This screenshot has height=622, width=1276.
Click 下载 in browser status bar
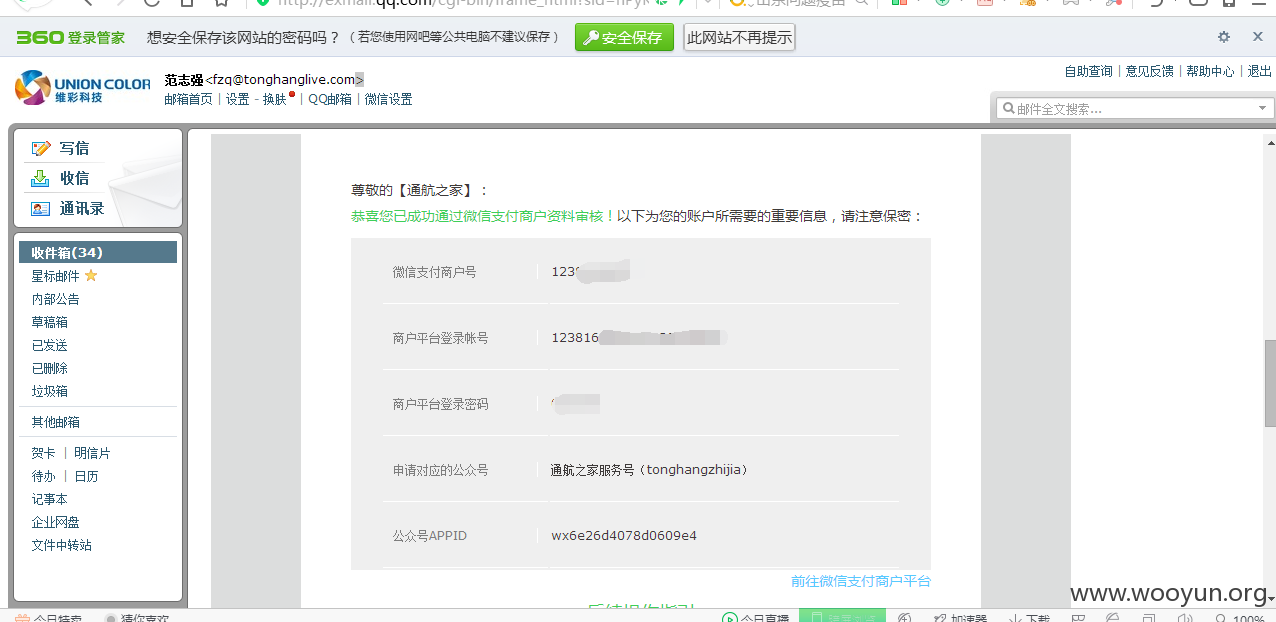click(x=1029, y=618)
